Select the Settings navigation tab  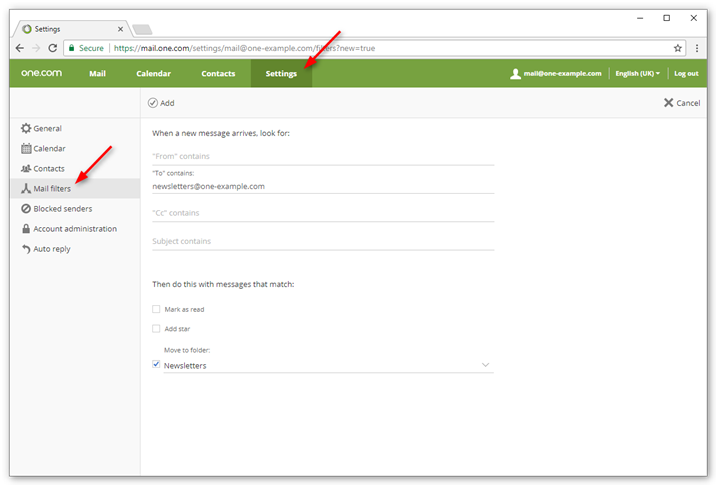pos(281,74)
